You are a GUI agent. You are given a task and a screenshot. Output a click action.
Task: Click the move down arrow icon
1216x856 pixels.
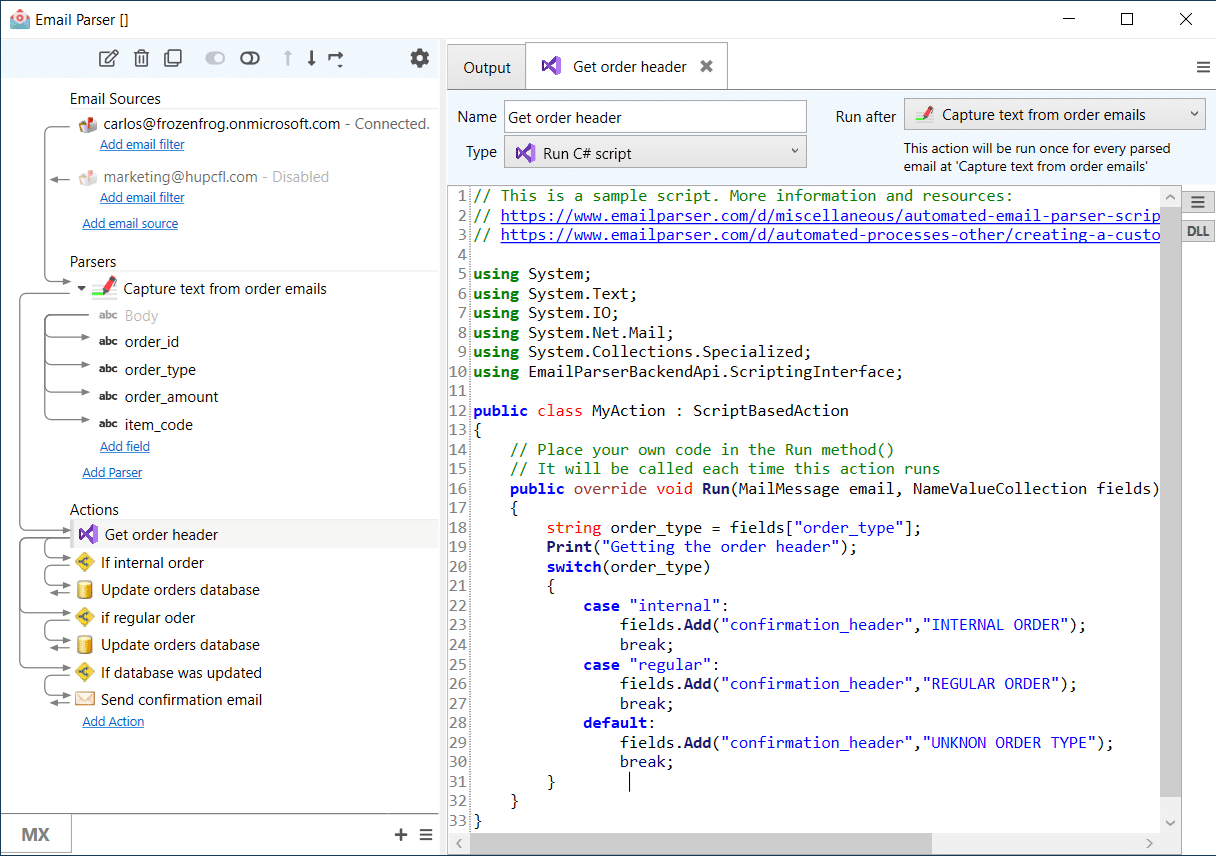(311, 58)
